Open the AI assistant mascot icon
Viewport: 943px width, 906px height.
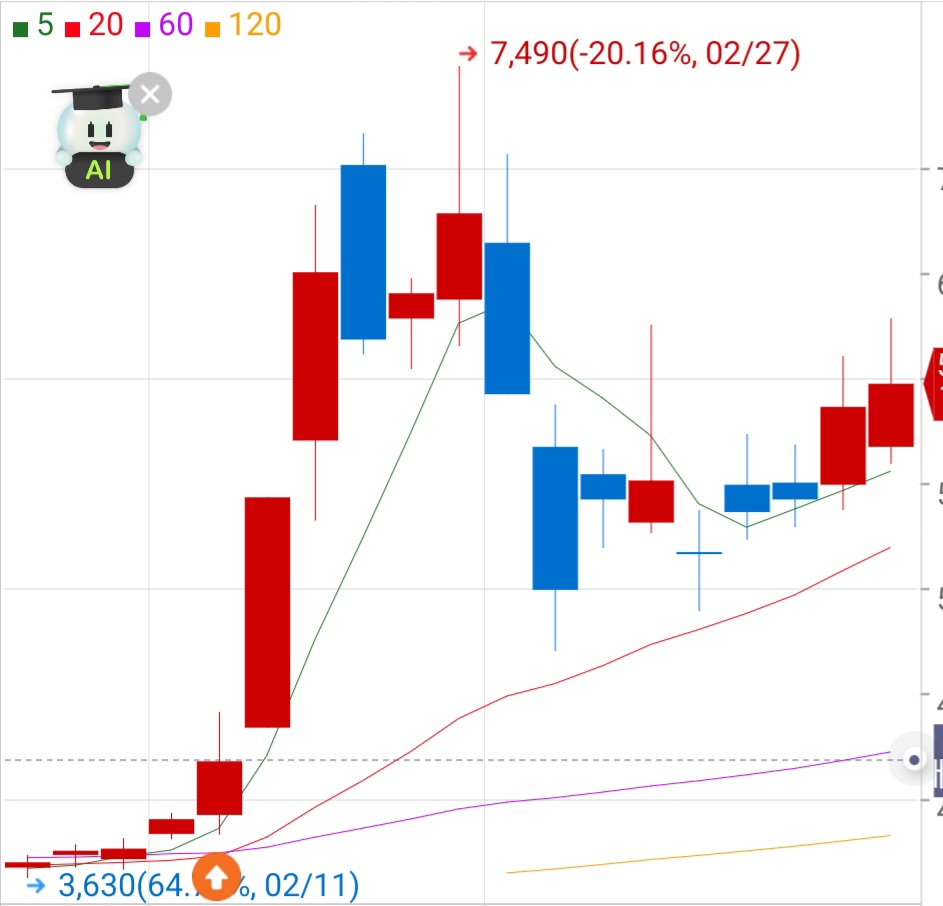point(96,137)
